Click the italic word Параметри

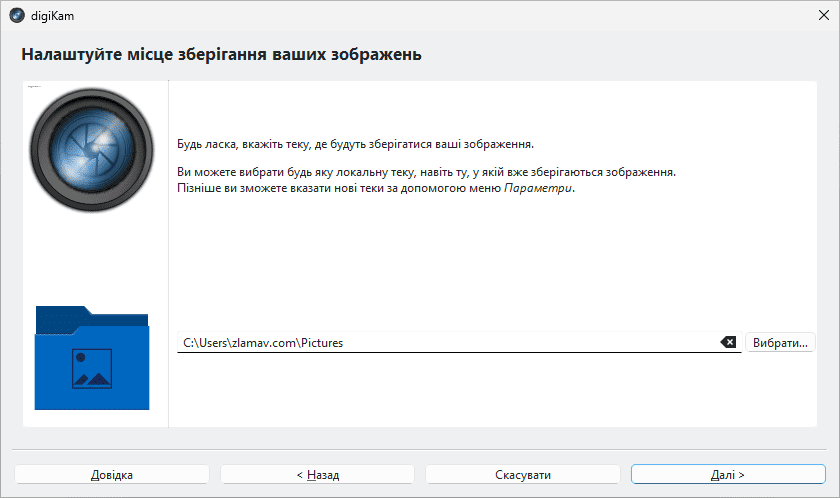[538, 188]
